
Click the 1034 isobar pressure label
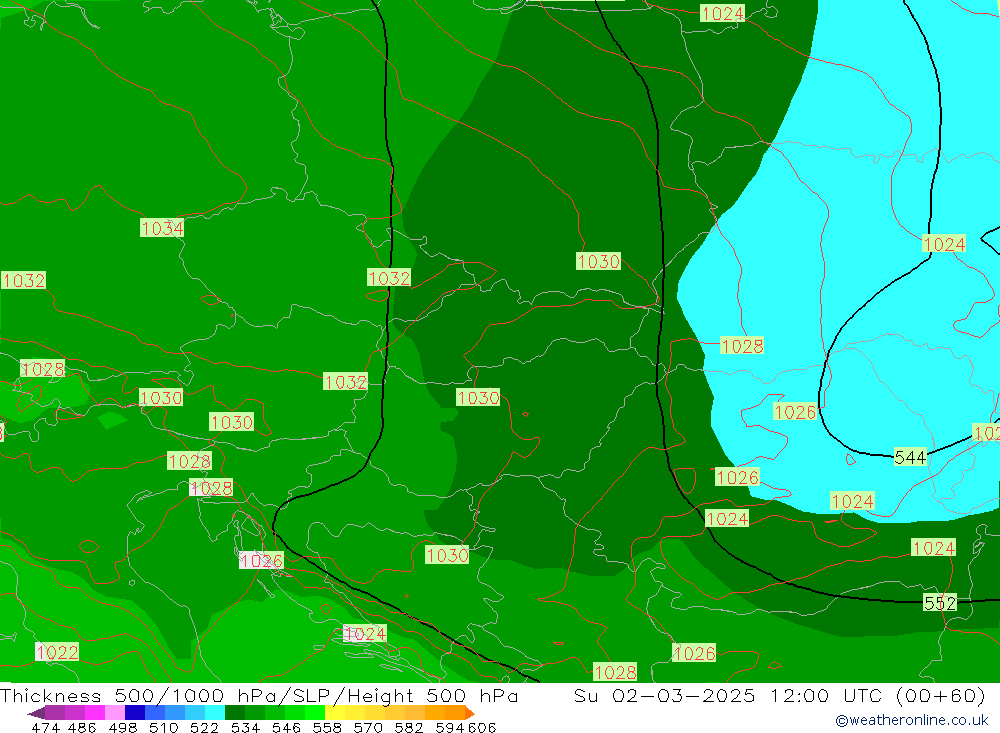coord(162,228)
